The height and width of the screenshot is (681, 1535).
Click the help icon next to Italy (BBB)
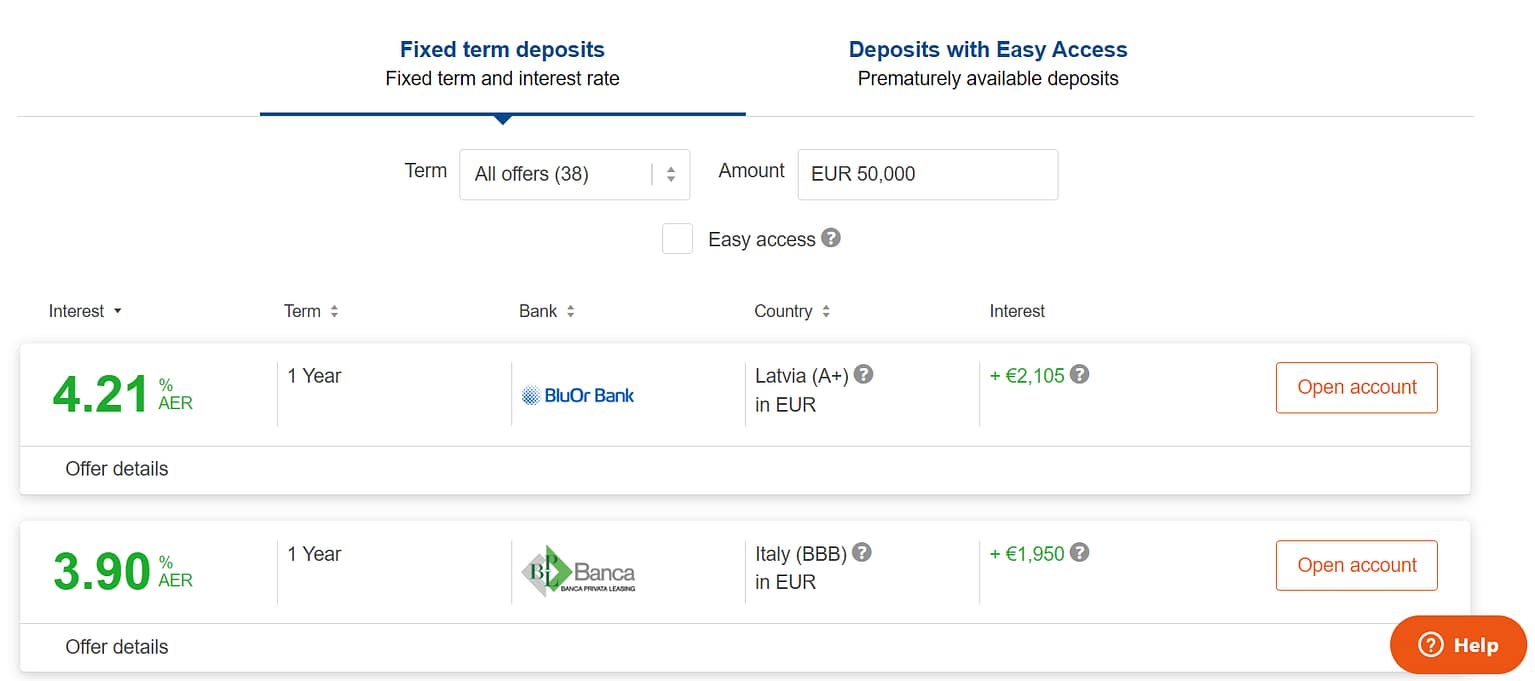(x=861, y=551)
